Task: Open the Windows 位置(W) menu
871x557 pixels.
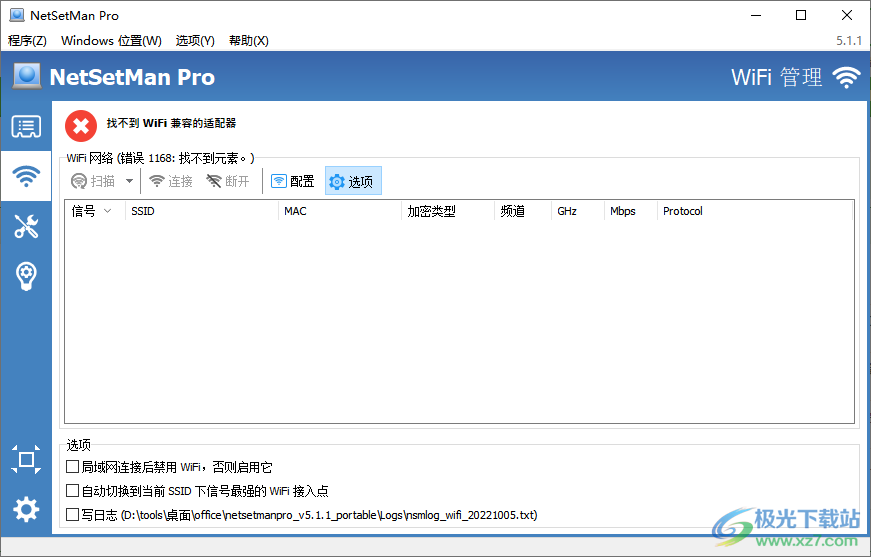Action: [x=111, y=41]
